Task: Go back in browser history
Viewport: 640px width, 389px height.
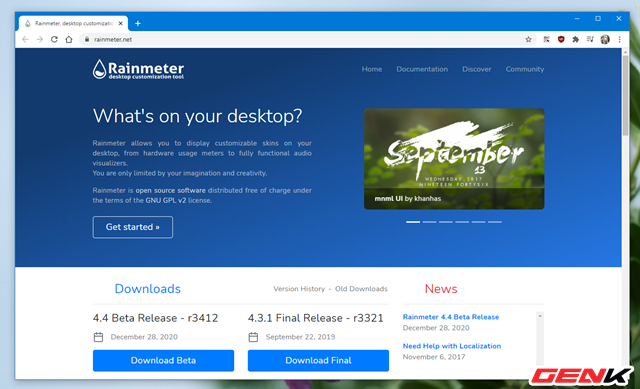Action: point(25,40)
